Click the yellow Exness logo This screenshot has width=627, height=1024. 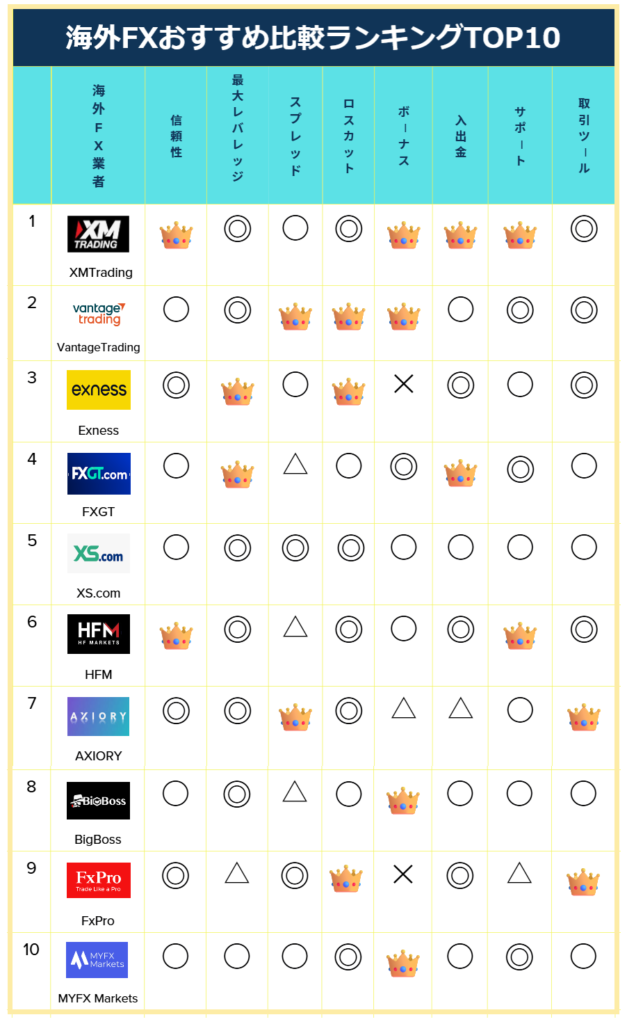(98, 390)
